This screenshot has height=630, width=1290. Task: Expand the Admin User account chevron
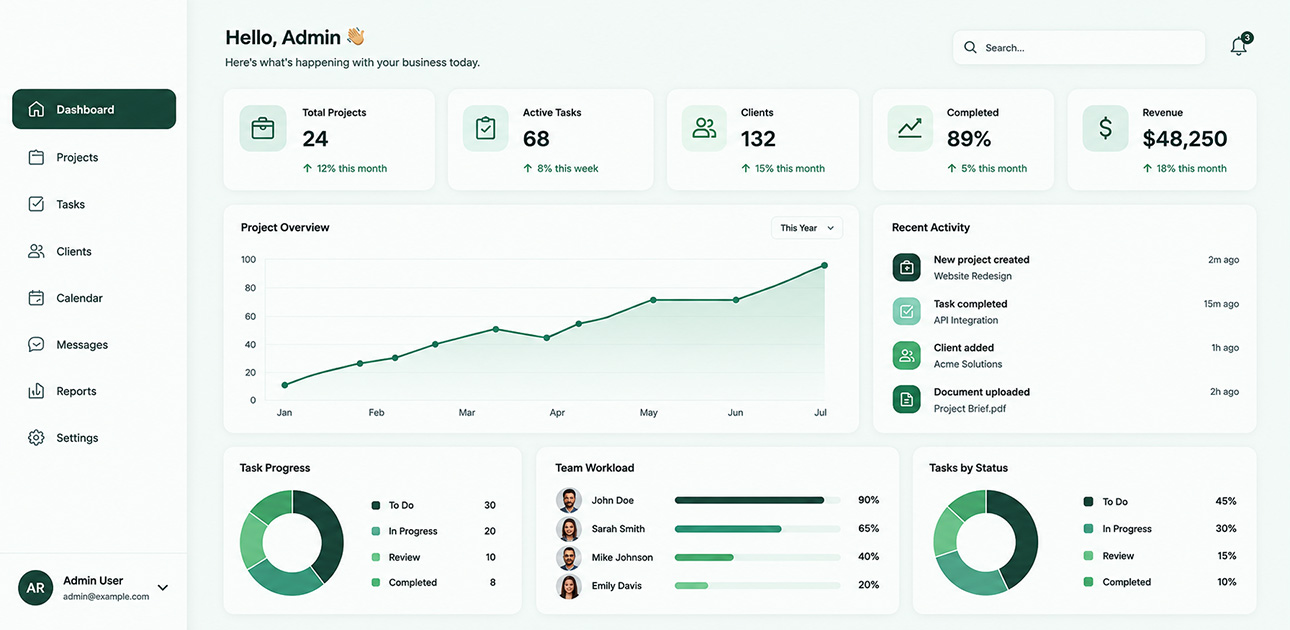coord(163,588)
